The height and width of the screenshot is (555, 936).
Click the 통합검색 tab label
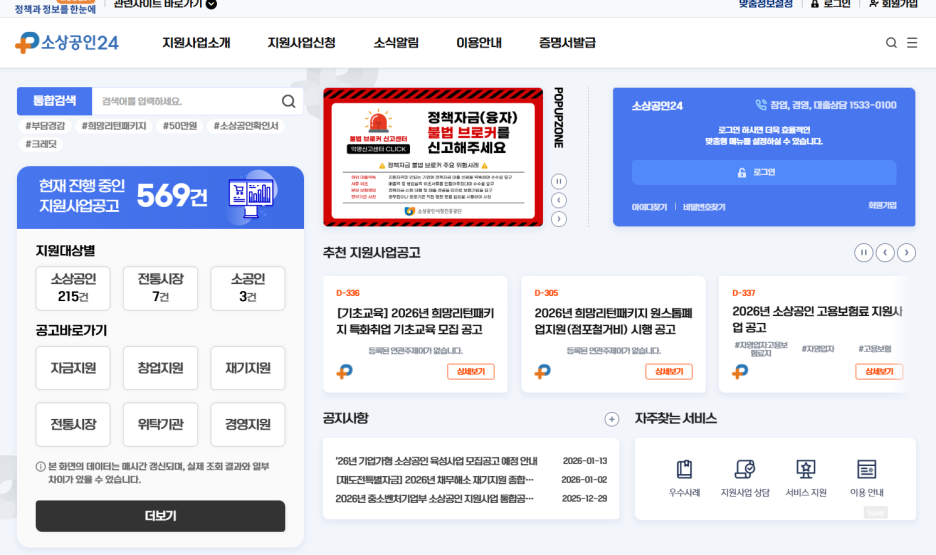coord(54,101)
